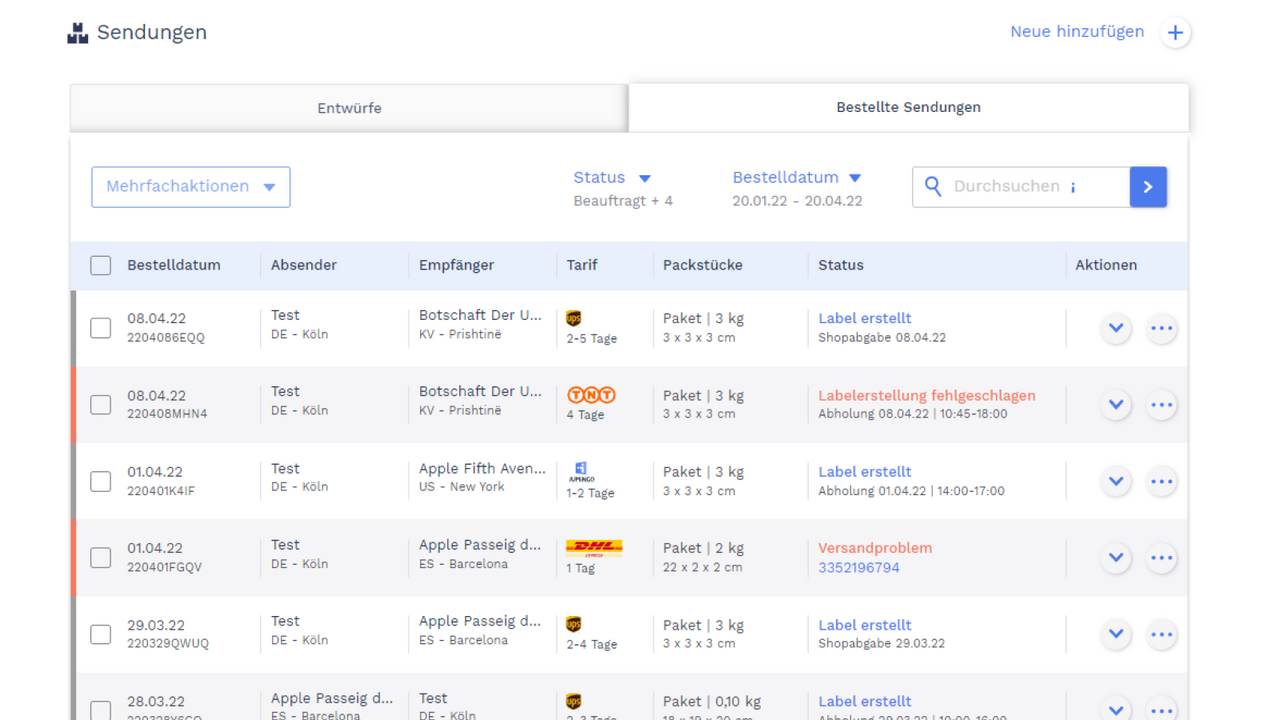Click date range 20.01.22 - 20.04.22
1280x720 pixels.
coord(797,201)
